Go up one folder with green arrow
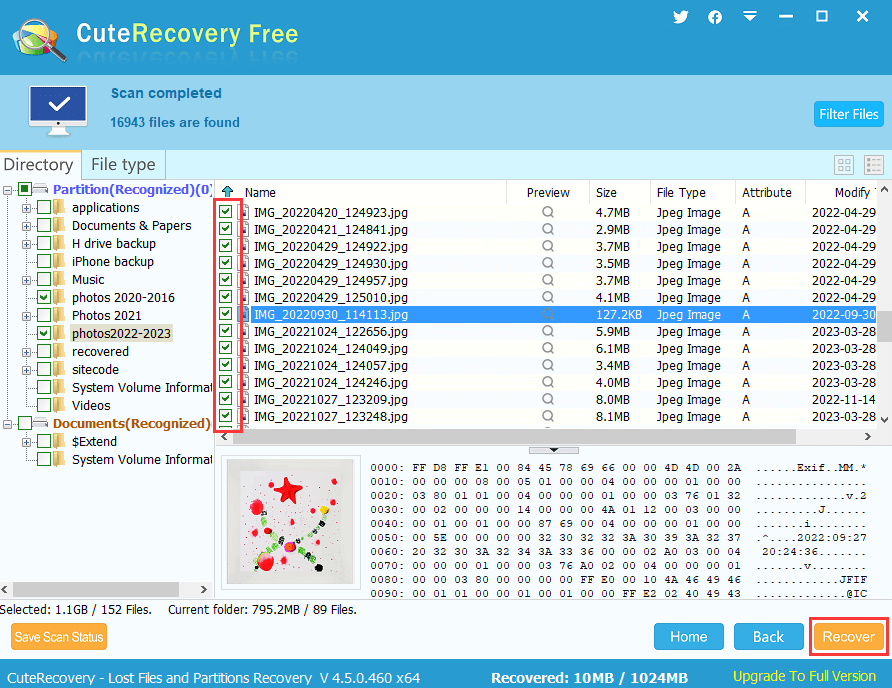 (227, 192)
